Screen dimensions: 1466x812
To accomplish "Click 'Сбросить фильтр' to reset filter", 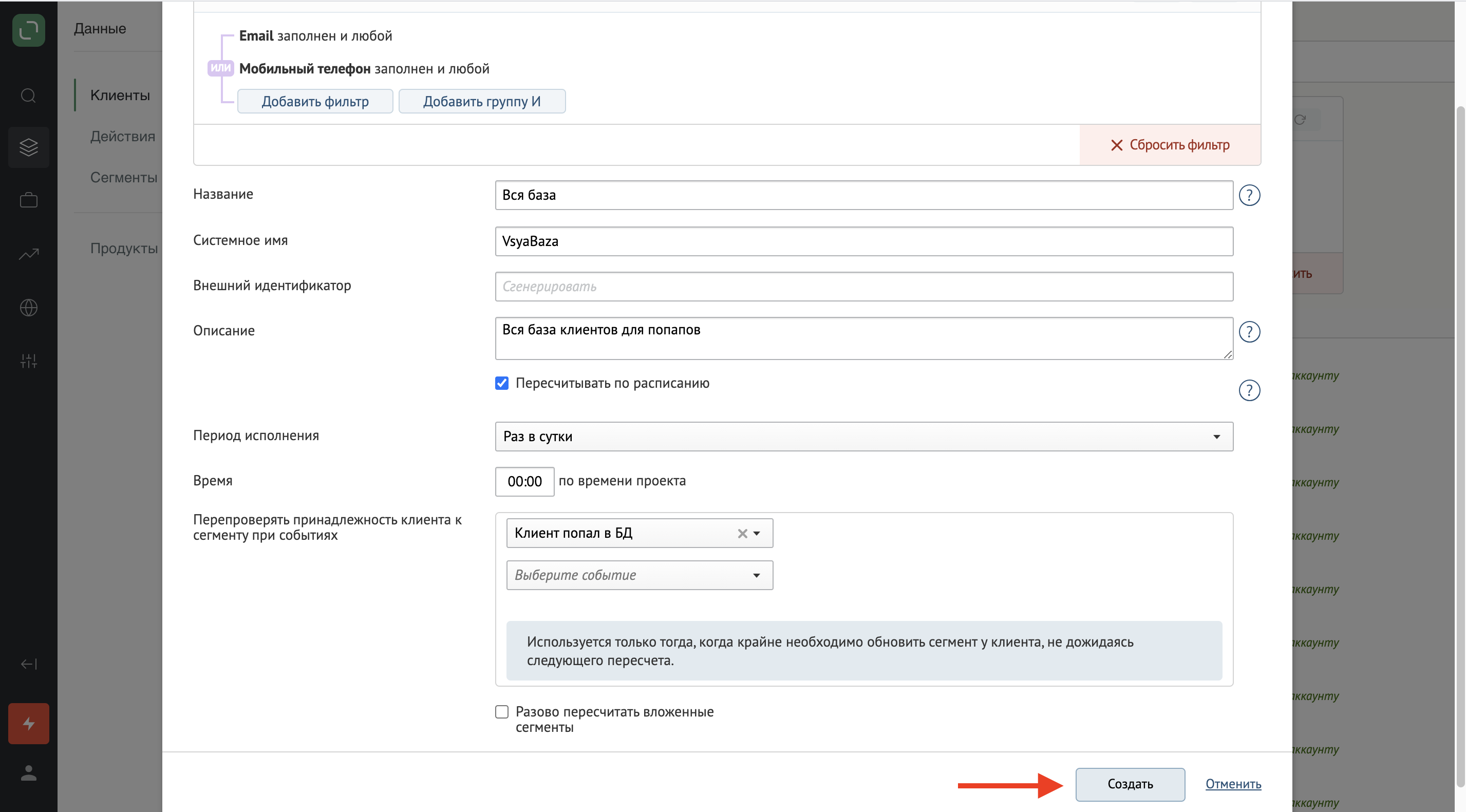I will click(x=1170, y=144).
